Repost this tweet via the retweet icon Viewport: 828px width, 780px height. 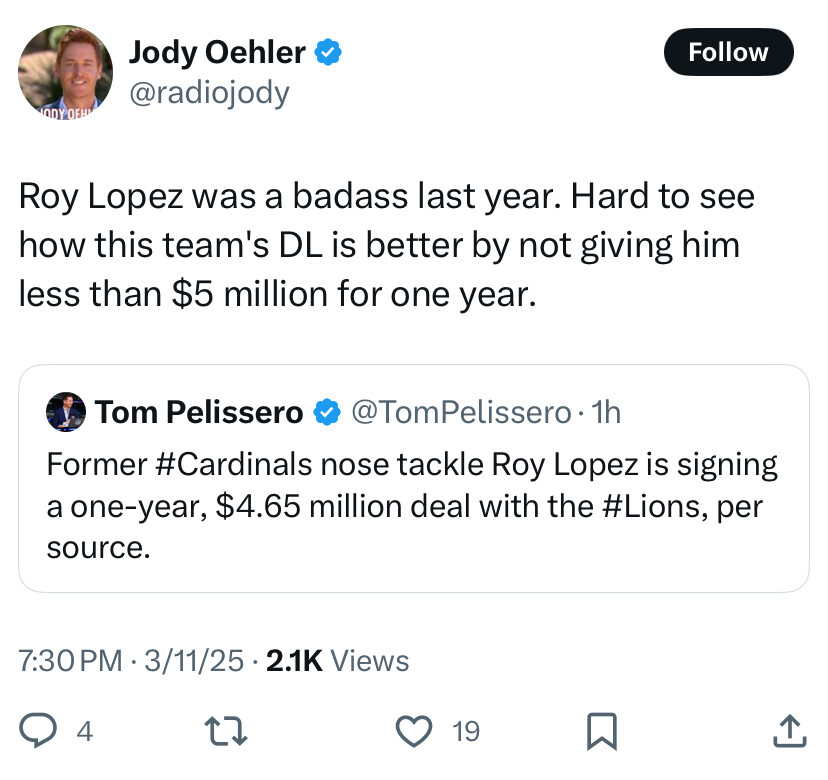tap(229, 732)
